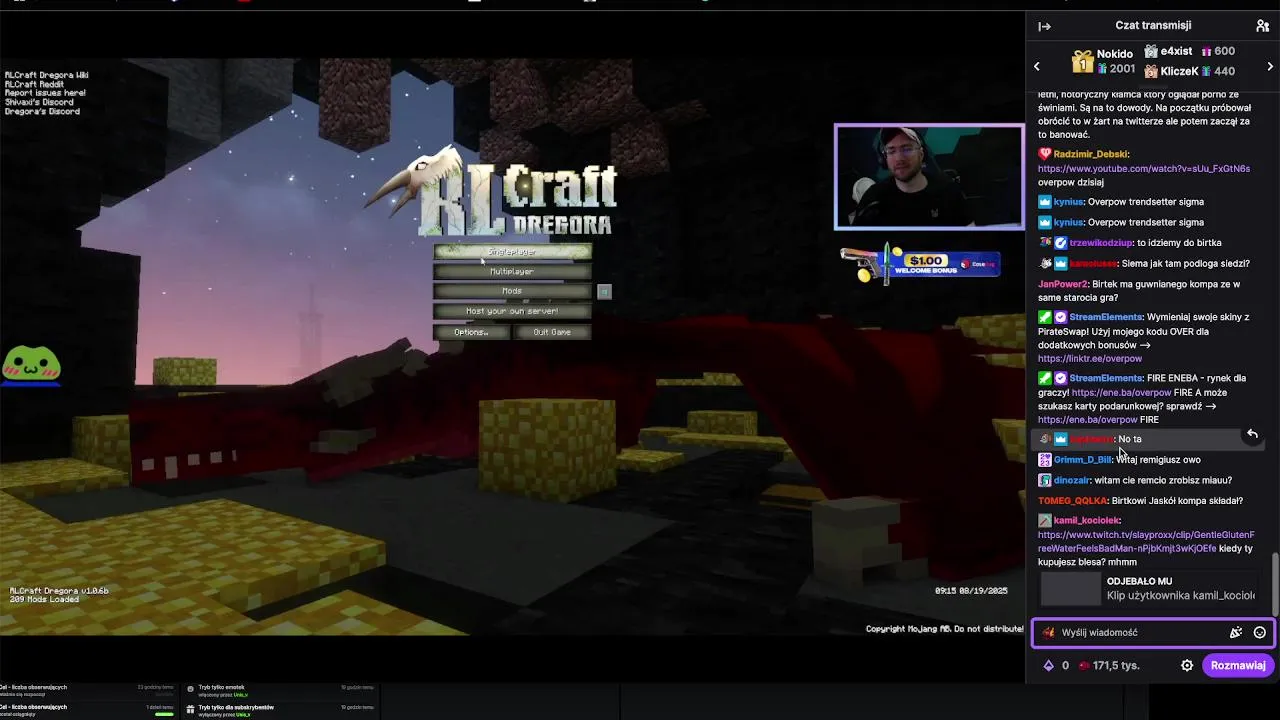
Task: Open first ene.ba/overpow link
Action: coord(1121,393)
